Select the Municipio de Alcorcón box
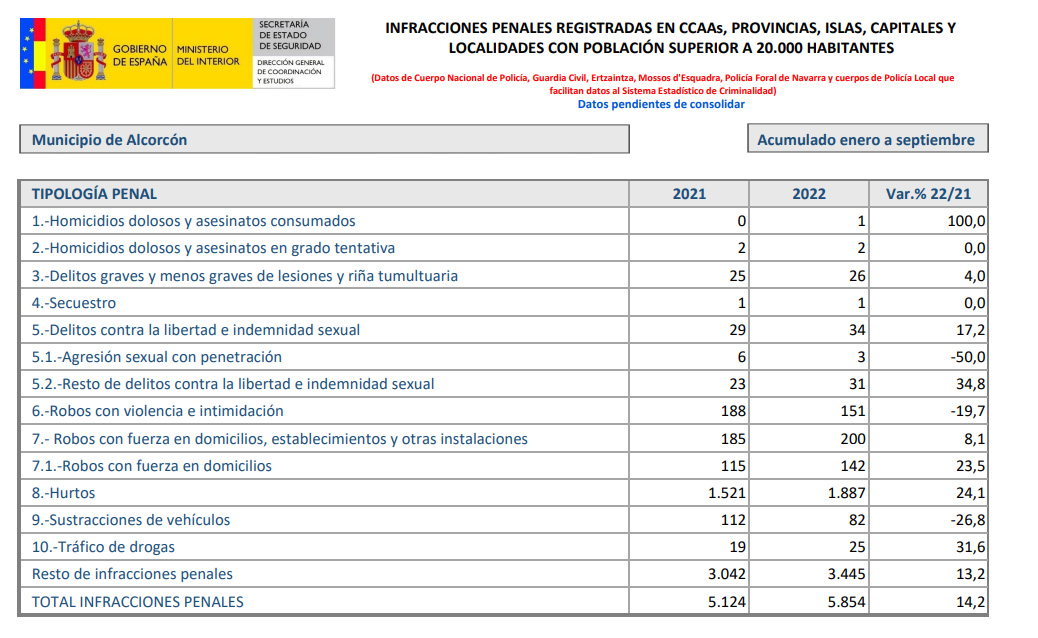The image size is (1038, 638). [324, 140]
